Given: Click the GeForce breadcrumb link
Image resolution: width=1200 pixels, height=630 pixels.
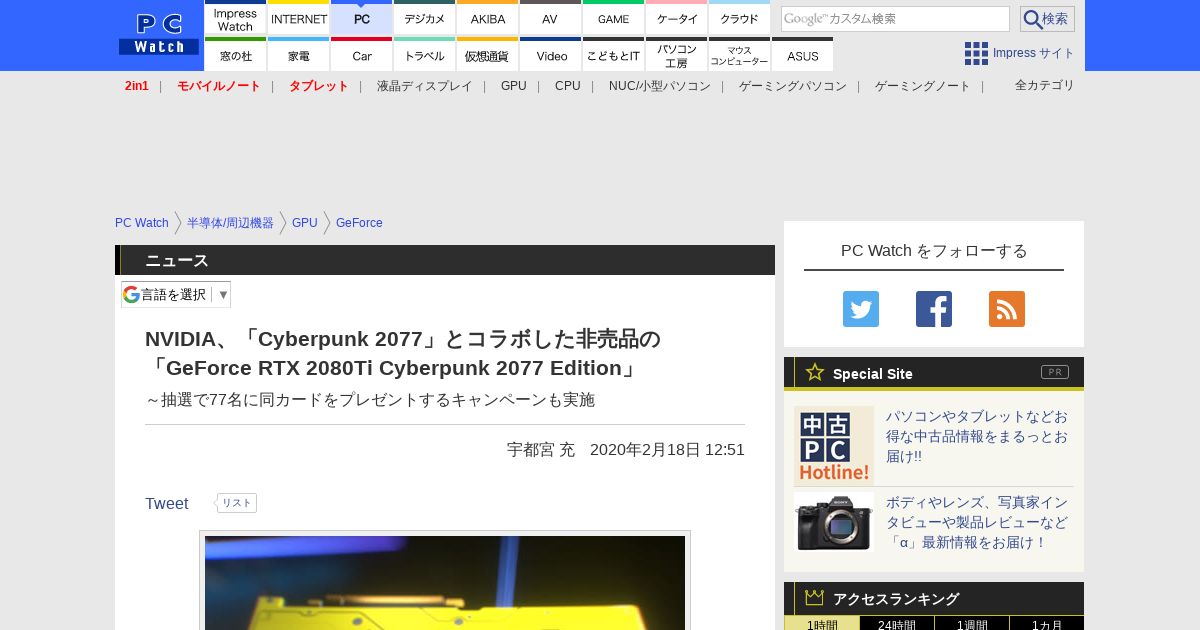Looking at the screenshot, I should 359,223.
